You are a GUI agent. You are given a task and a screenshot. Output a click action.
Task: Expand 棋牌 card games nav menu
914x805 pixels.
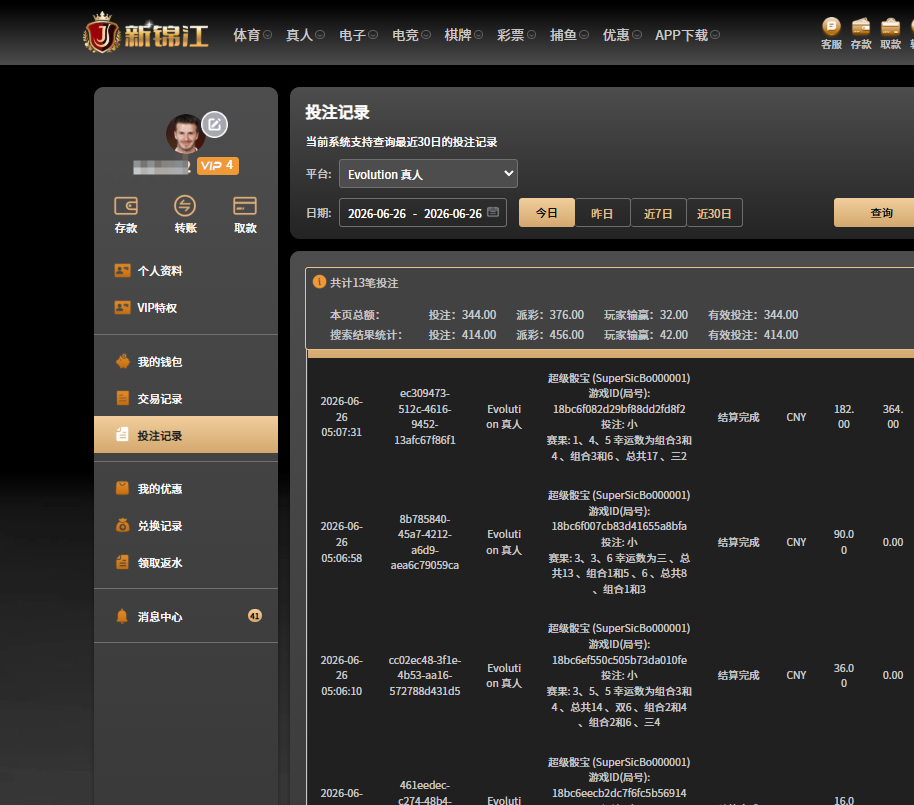(464, 35)
